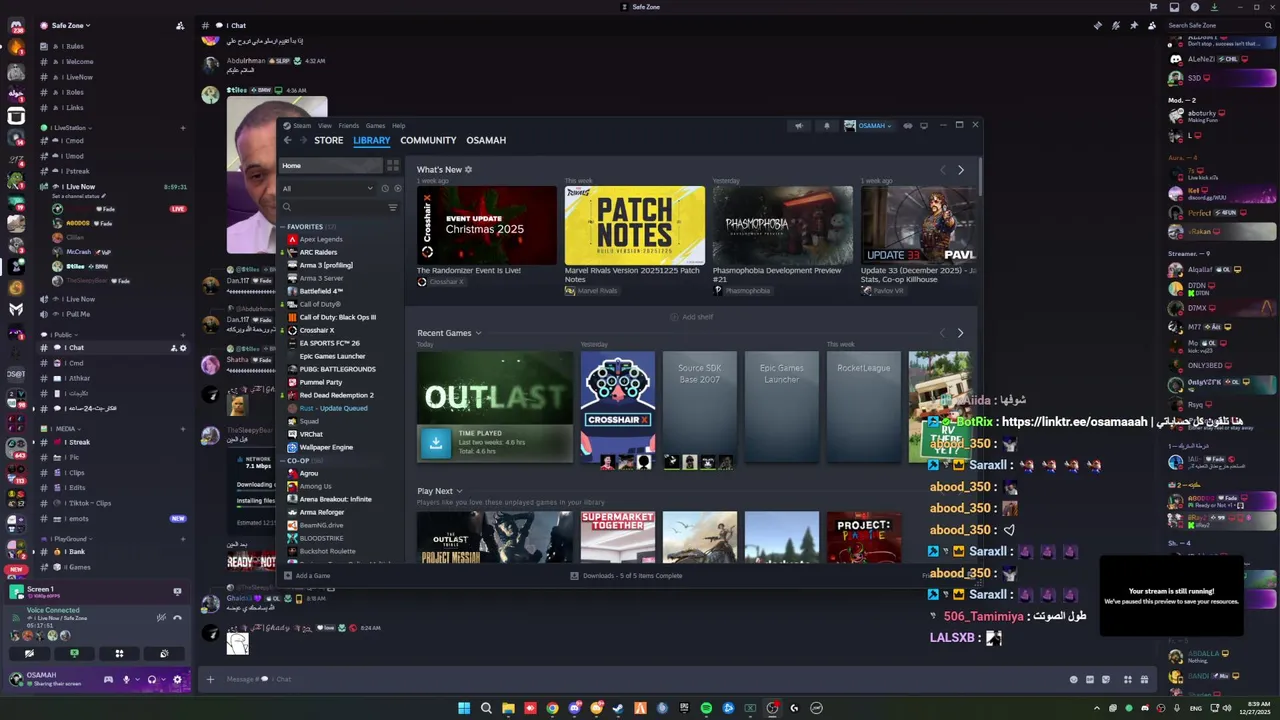The height and width of the screenshot is (720, 1280).
Task: Toggle Discord channel notification mute icon
Action: pyautogui.click(x=1116, y=25)
